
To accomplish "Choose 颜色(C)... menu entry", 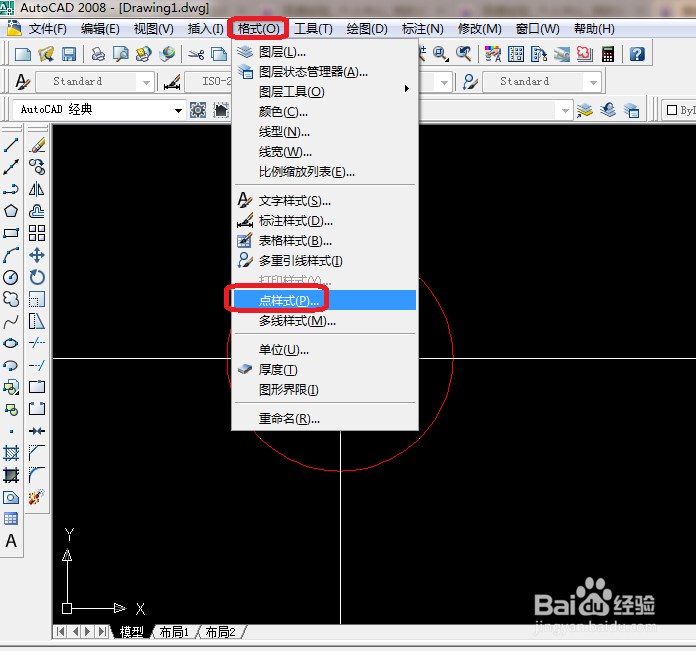I will pos(325,112).
